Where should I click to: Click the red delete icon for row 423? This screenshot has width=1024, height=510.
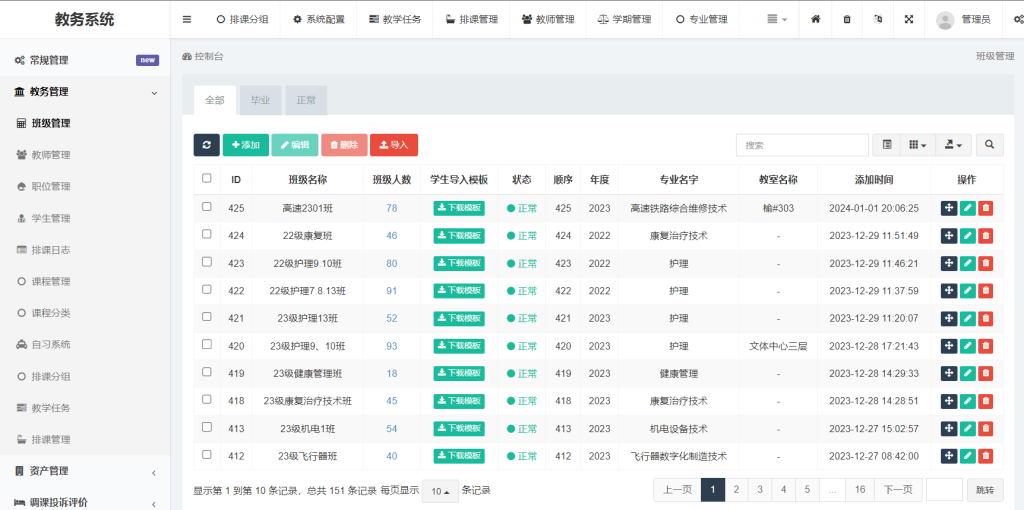(x=985, y=263)
